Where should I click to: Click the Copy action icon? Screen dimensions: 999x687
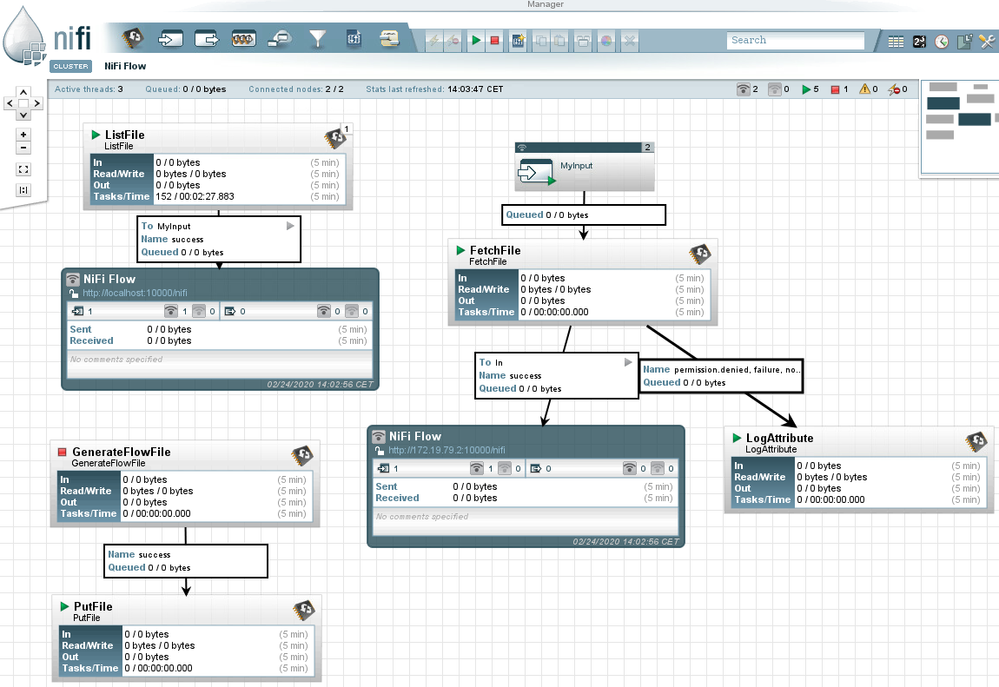click(x=540, y=41)
